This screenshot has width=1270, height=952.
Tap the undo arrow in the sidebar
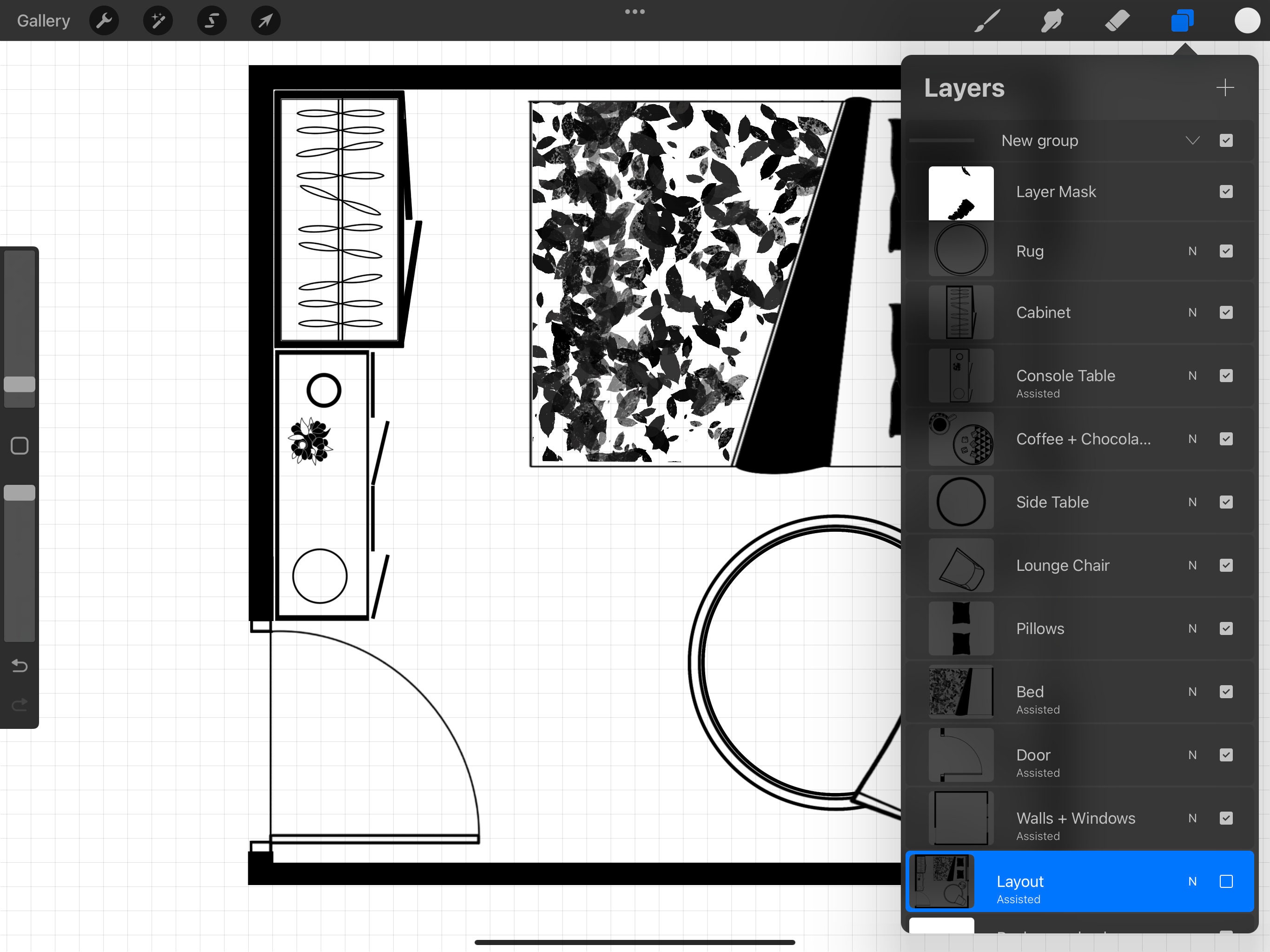[x=20, y=666]
